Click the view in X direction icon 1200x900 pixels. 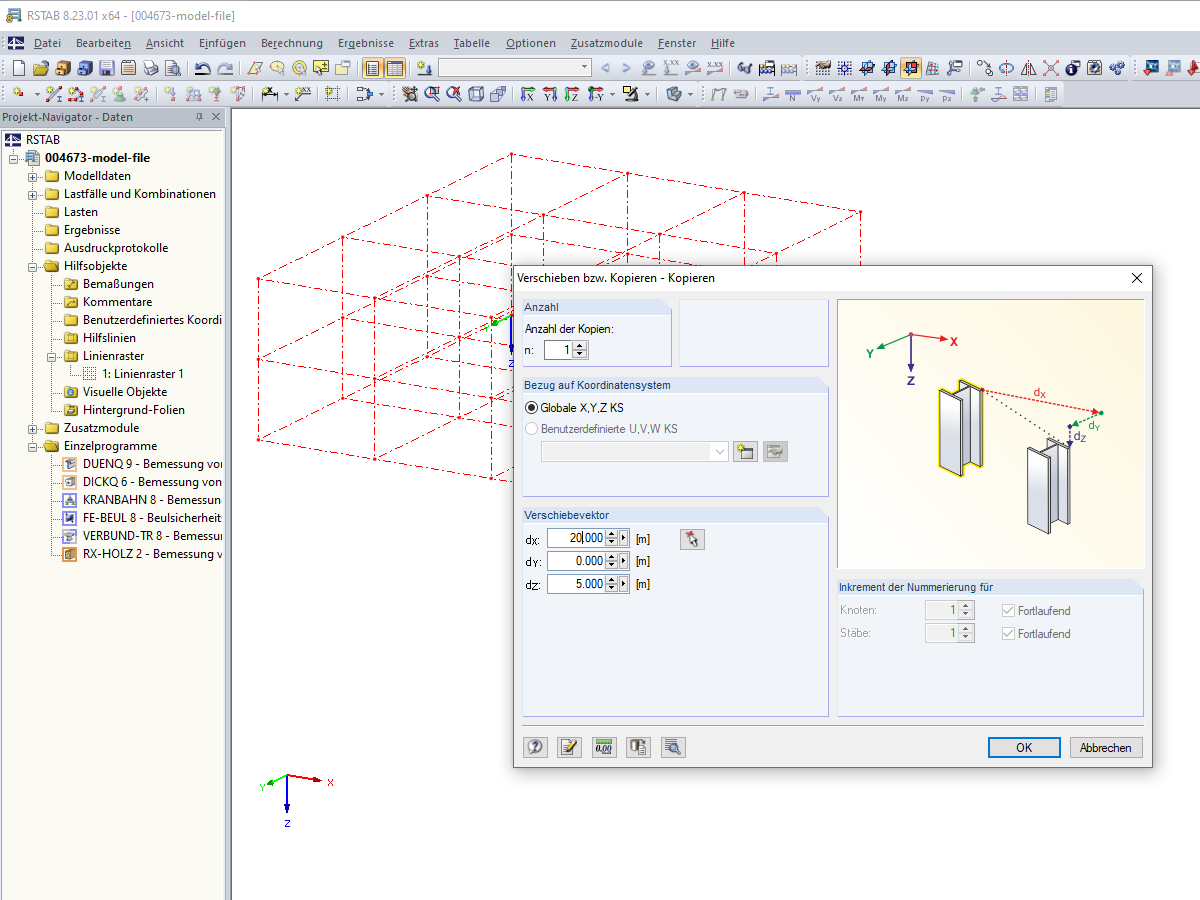coord(528,94)
